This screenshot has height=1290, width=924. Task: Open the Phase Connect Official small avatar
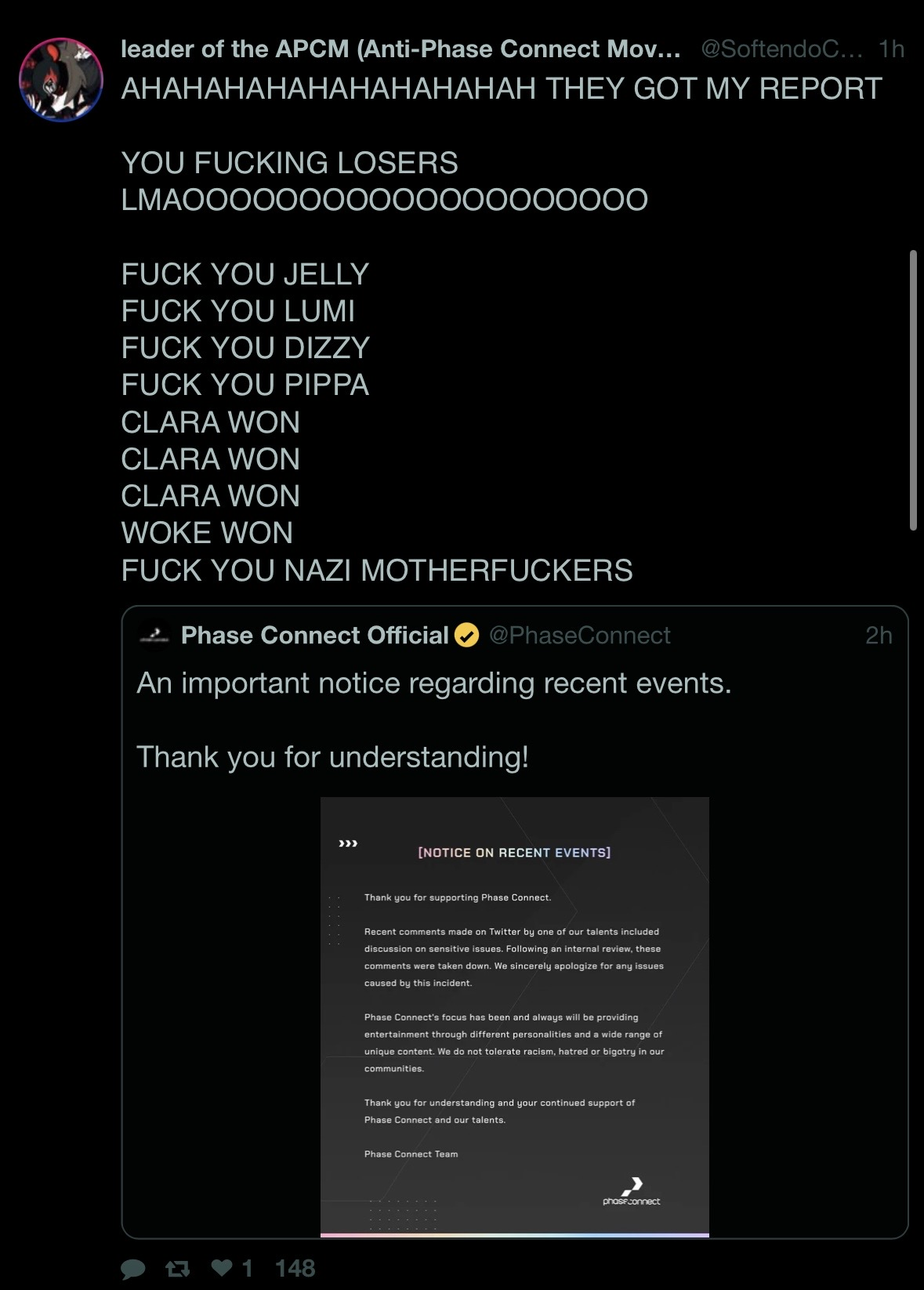(154, 636)
